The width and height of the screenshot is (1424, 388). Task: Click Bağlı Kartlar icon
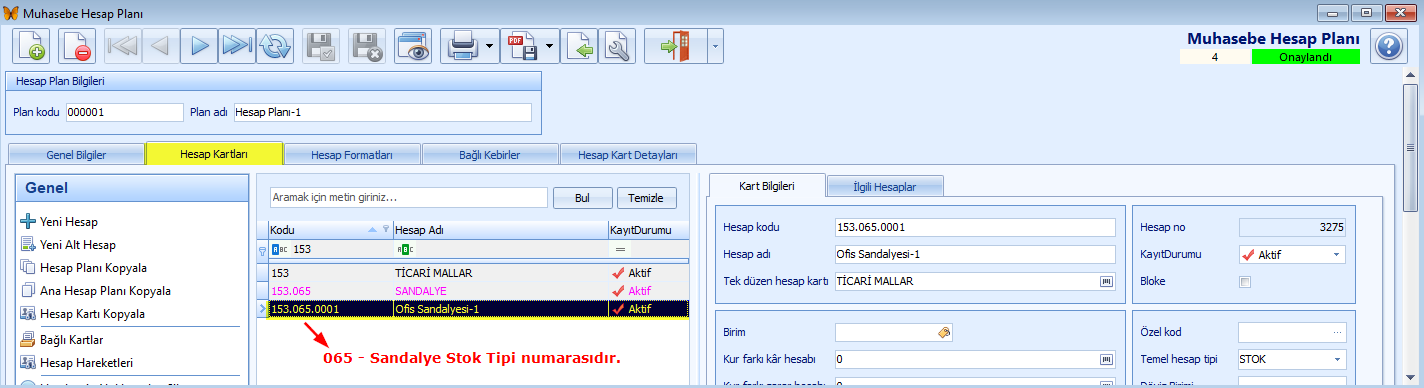point(28,340)
